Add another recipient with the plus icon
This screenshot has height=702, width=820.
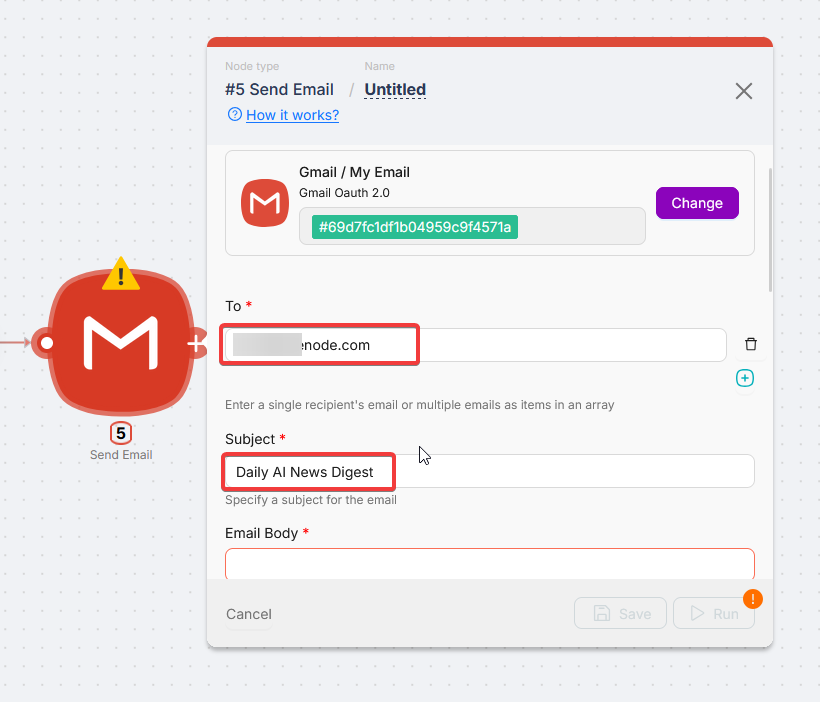(744, 378)
